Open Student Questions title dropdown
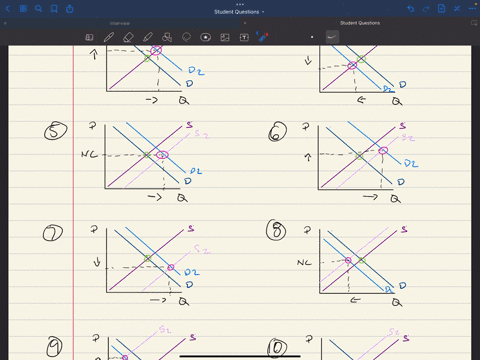This screenshot has height=360, width=480. click(239, 12)
